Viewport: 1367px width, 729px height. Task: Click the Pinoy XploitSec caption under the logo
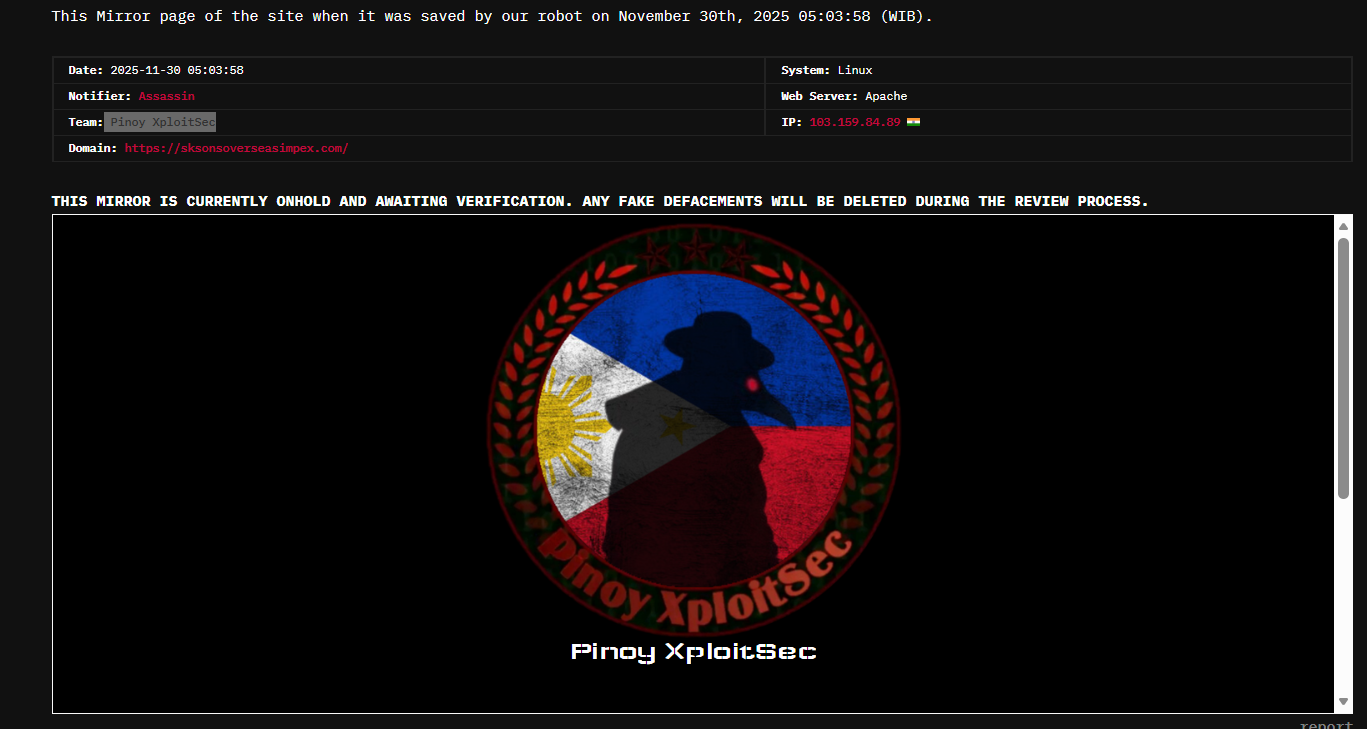pyautogui.click(x=693, y=650)
